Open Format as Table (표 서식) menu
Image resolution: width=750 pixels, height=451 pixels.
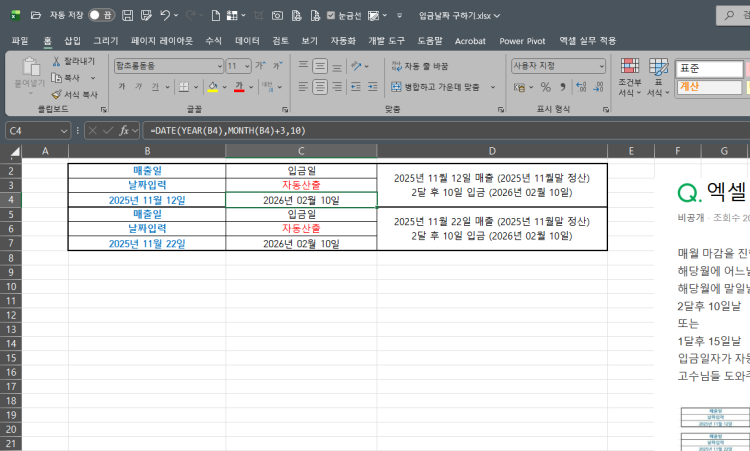(659, 77)
